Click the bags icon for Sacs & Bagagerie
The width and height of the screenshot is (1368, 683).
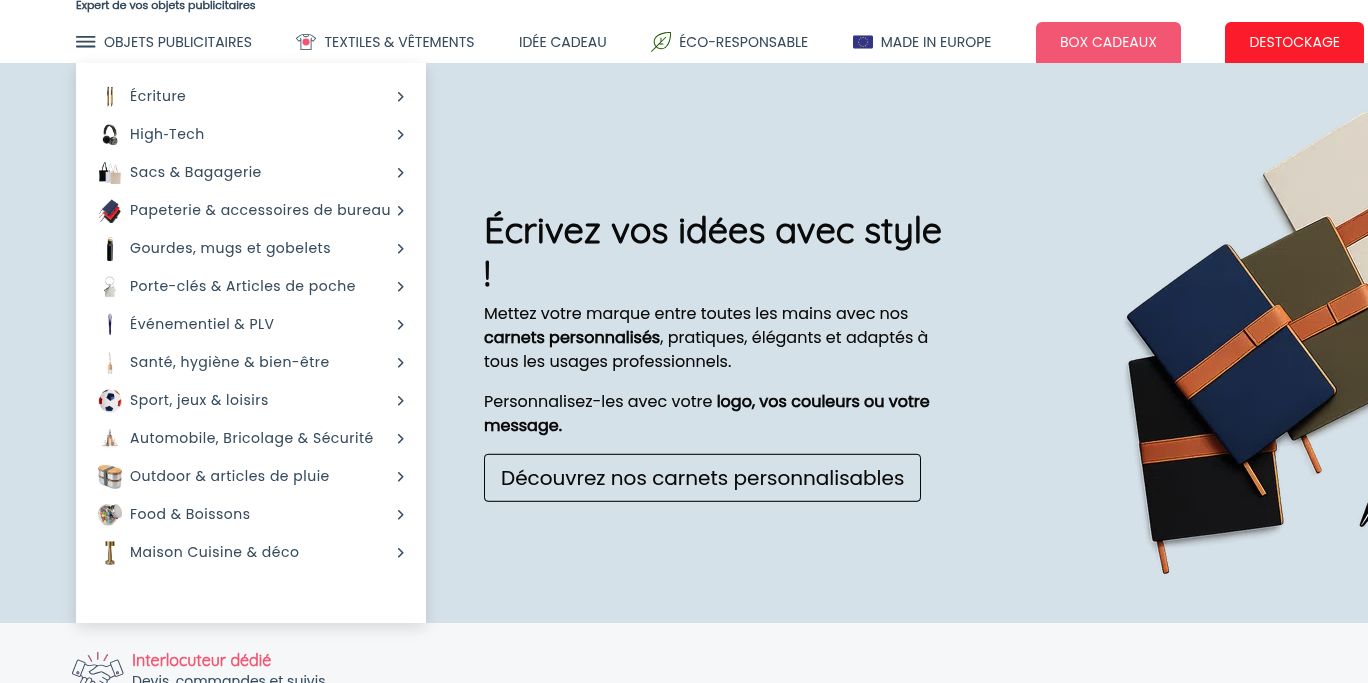click(x=110, y=172)
